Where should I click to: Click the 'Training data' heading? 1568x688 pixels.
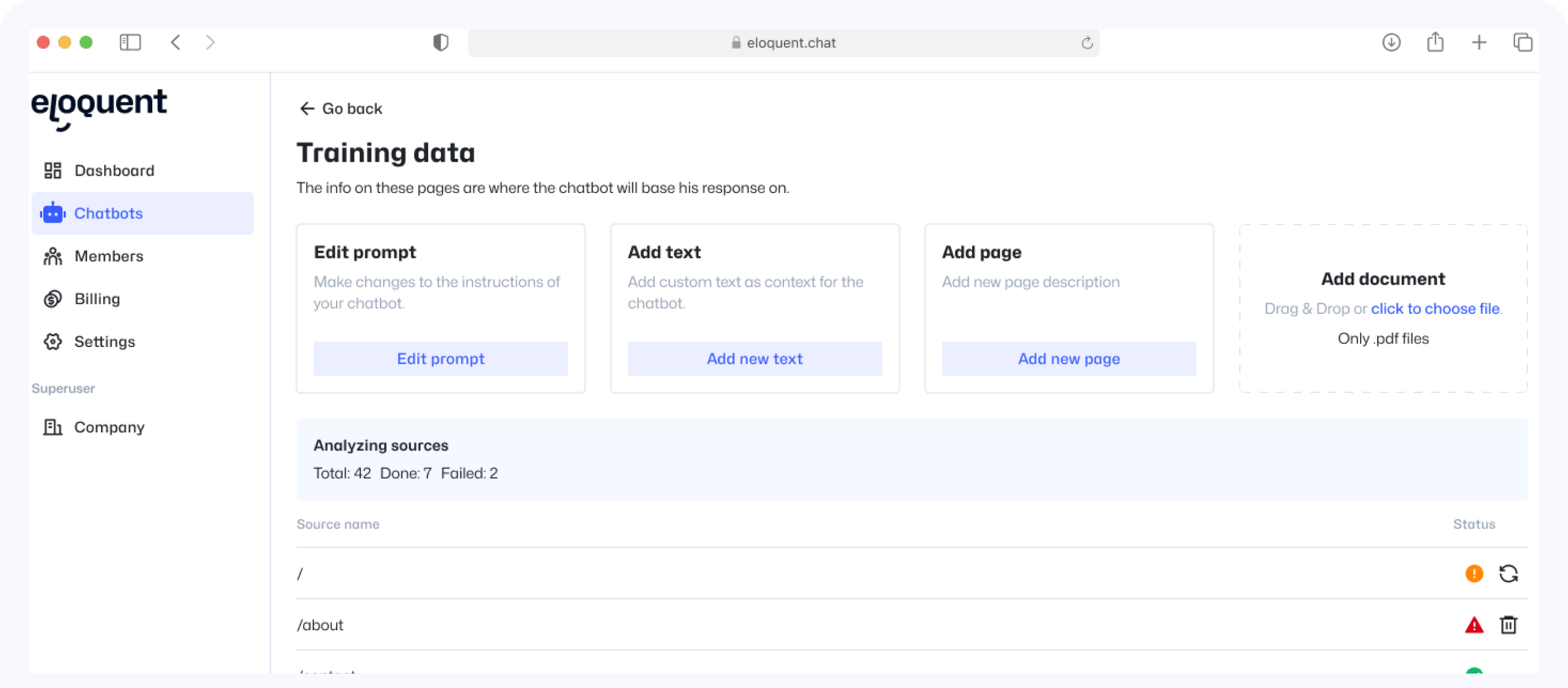pos(386,153)
